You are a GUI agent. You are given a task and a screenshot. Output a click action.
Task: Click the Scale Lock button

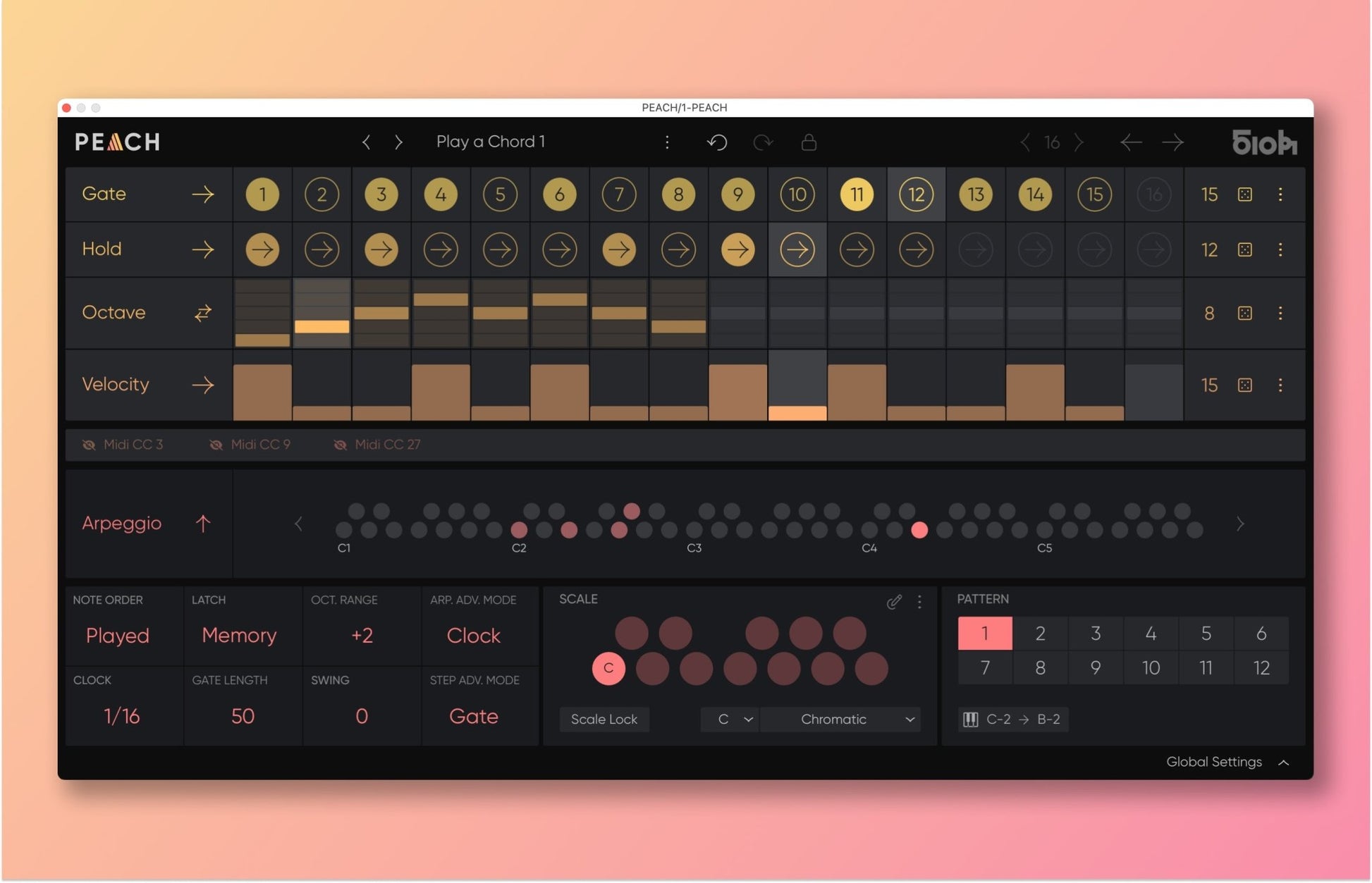604,720
